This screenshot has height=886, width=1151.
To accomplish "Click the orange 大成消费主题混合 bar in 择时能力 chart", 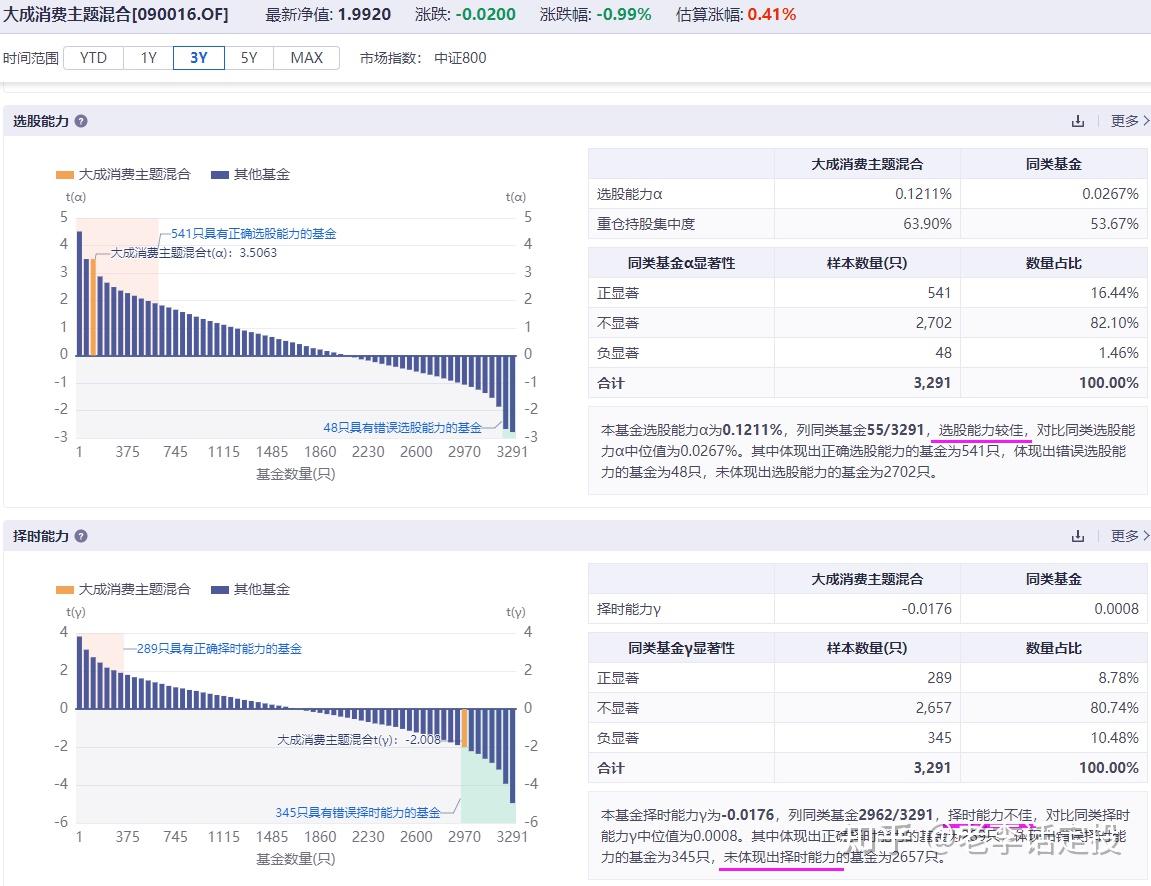I will click(x=465, y=727).
